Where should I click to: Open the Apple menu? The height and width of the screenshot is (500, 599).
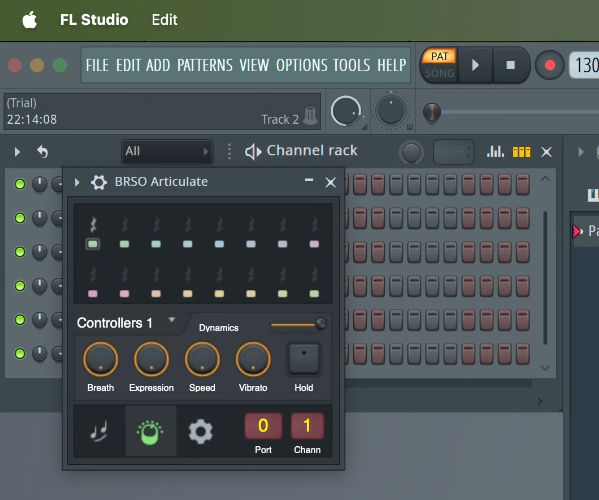[x=29, y=20]
